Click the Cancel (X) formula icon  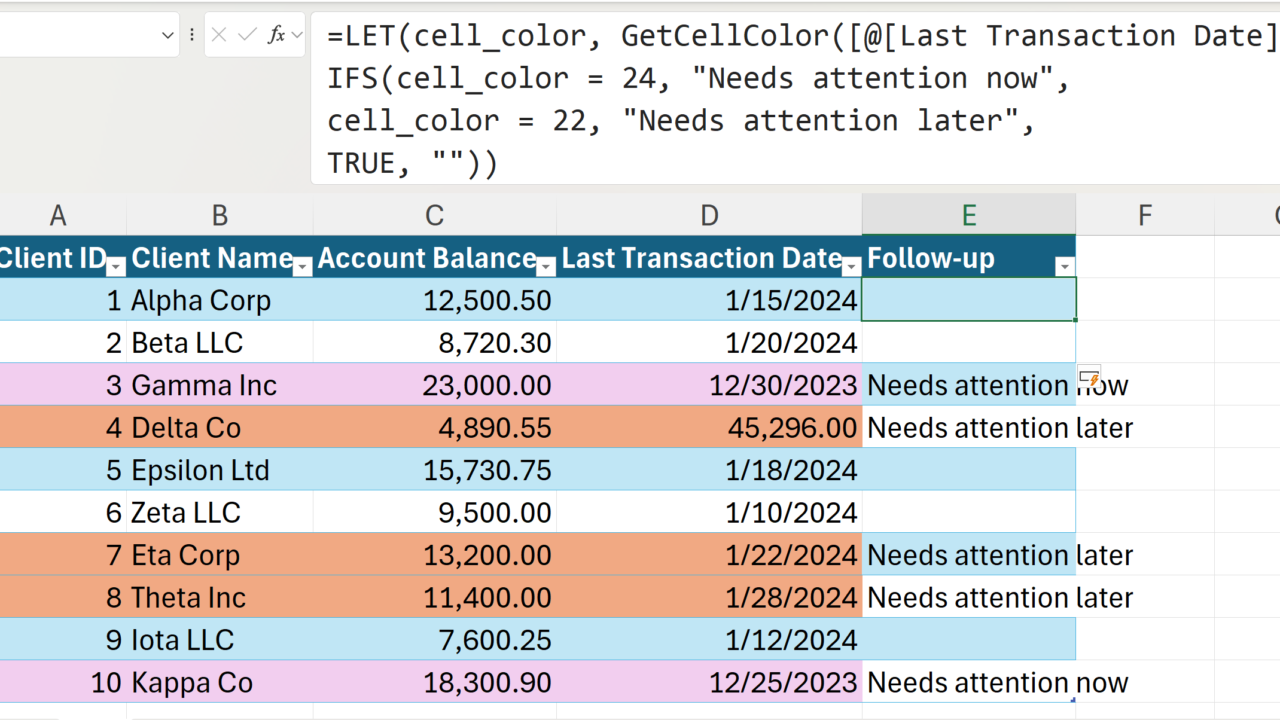[219, 35]
